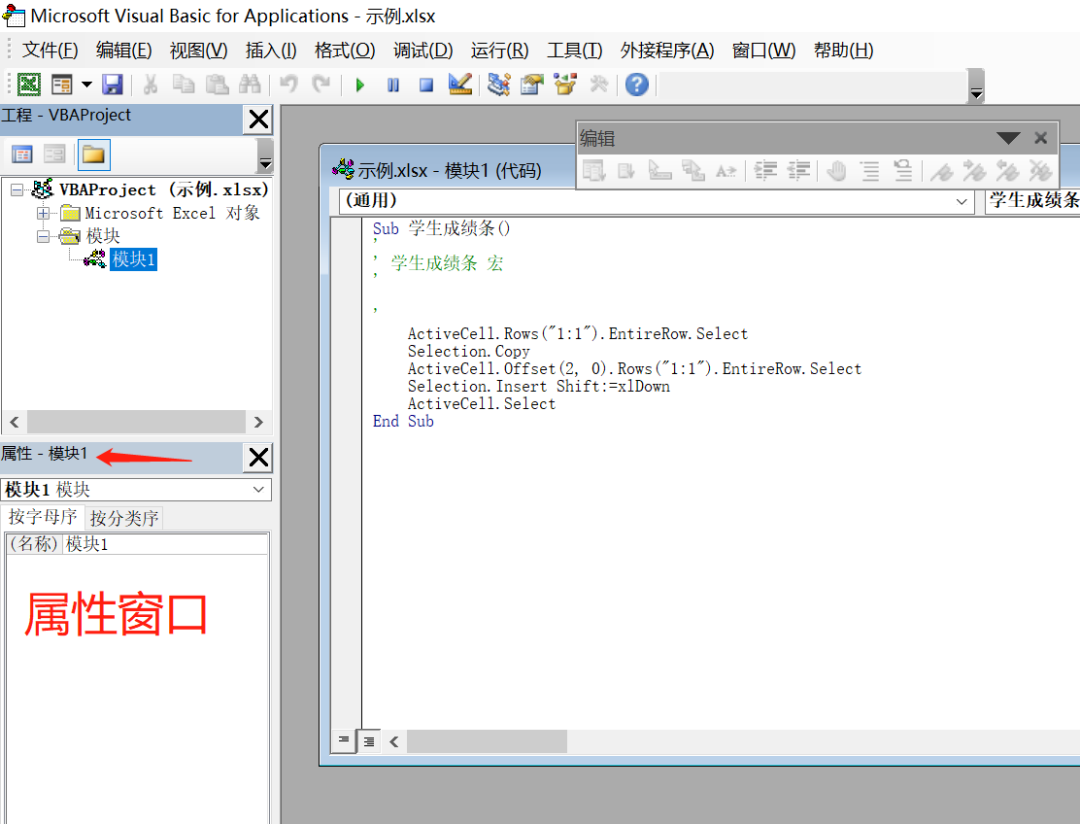Open project panel toolbar overflow arrow

(265, 156)
